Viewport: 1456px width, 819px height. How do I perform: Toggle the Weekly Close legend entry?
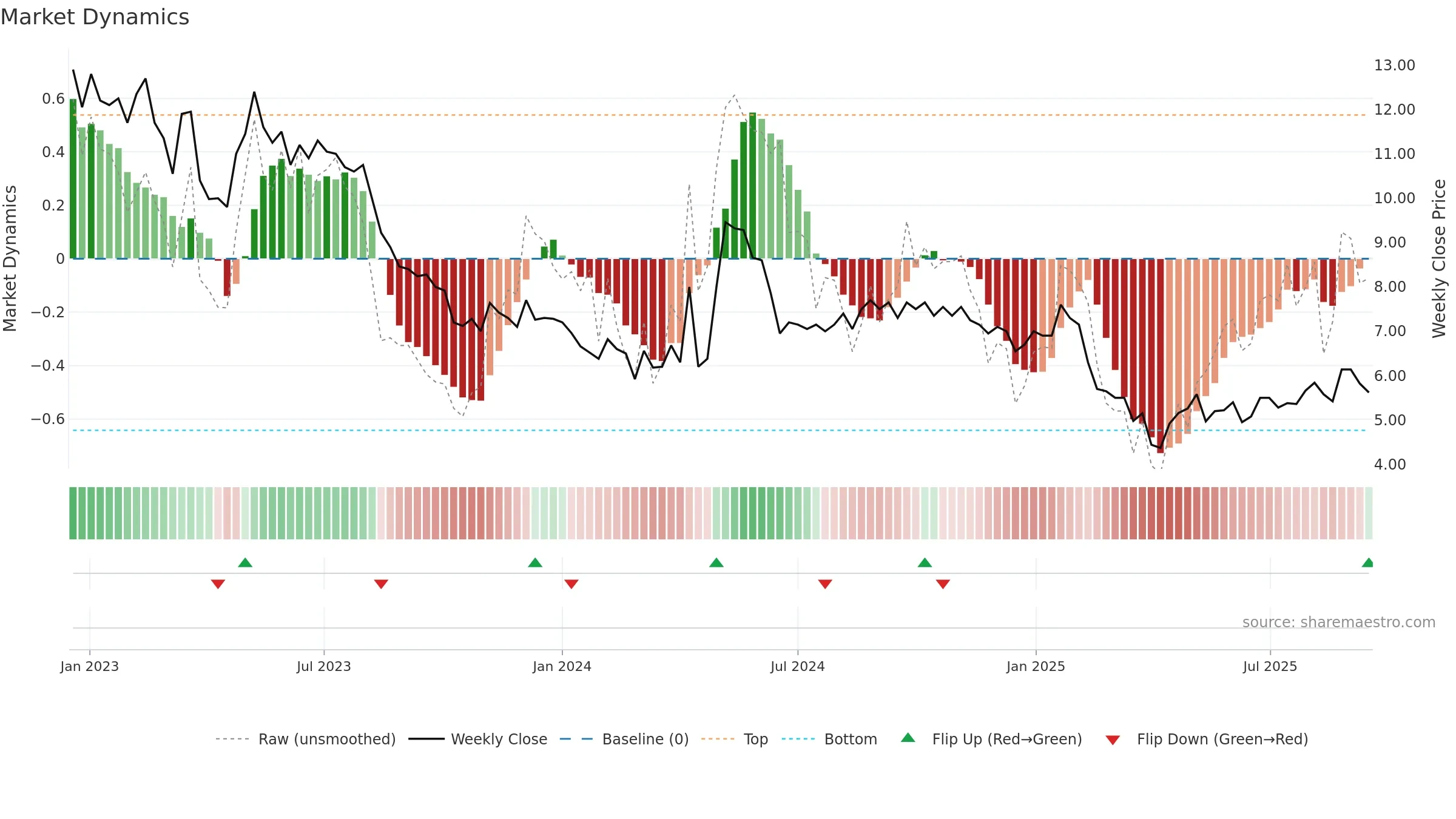coord(477,739)
